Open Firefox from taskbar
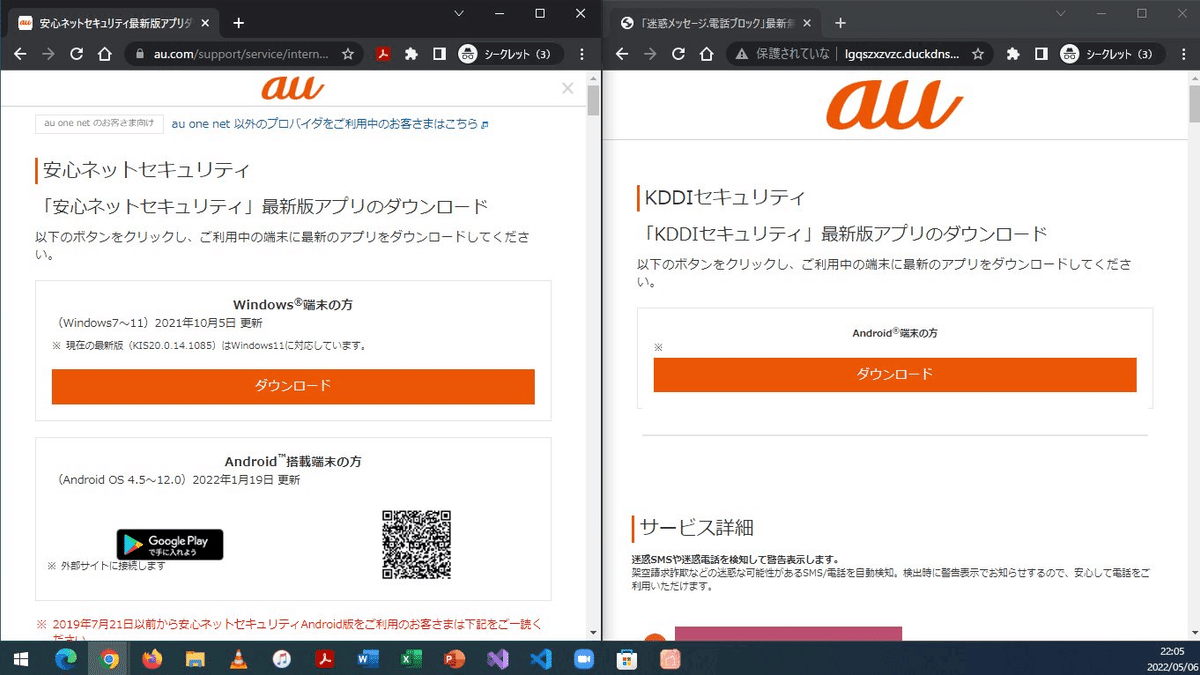The height and width of the screenshot is (675, 1200). point(152,659)
